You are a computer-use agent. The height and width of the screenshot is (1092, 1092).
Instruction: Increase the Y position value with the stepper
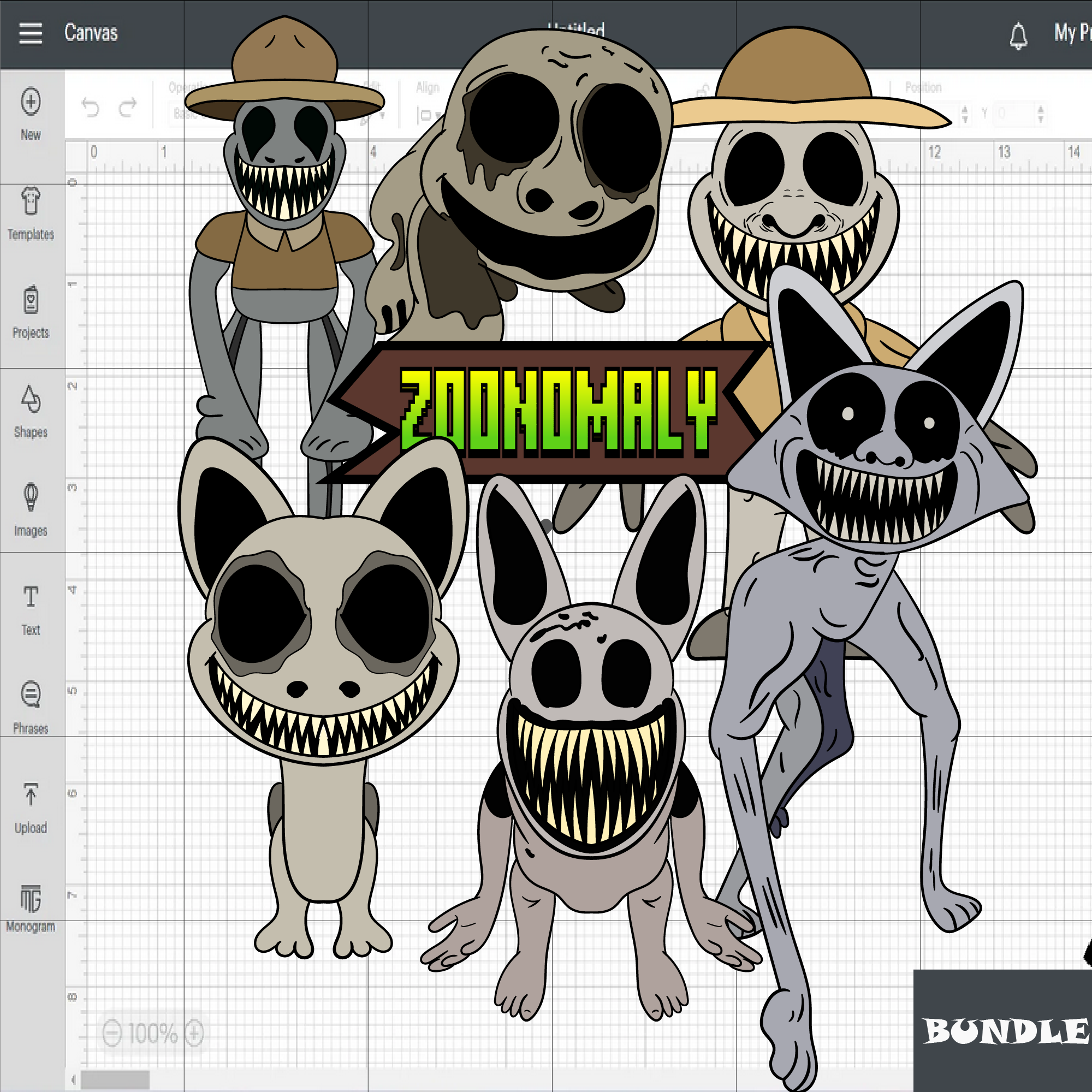pos(1042,108)
